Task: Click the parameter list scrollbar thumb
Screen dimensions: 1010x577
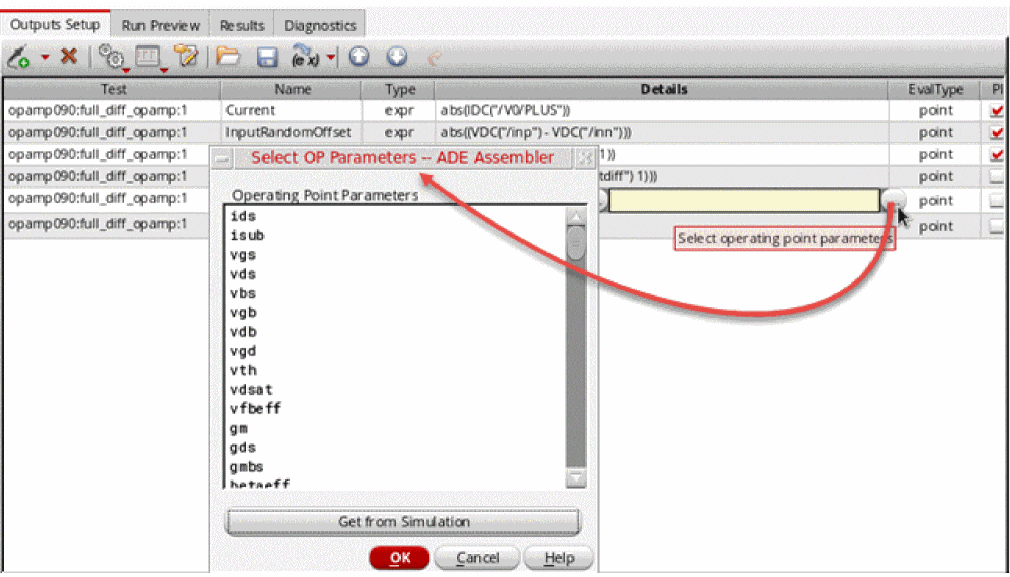Action: (576, 243)
